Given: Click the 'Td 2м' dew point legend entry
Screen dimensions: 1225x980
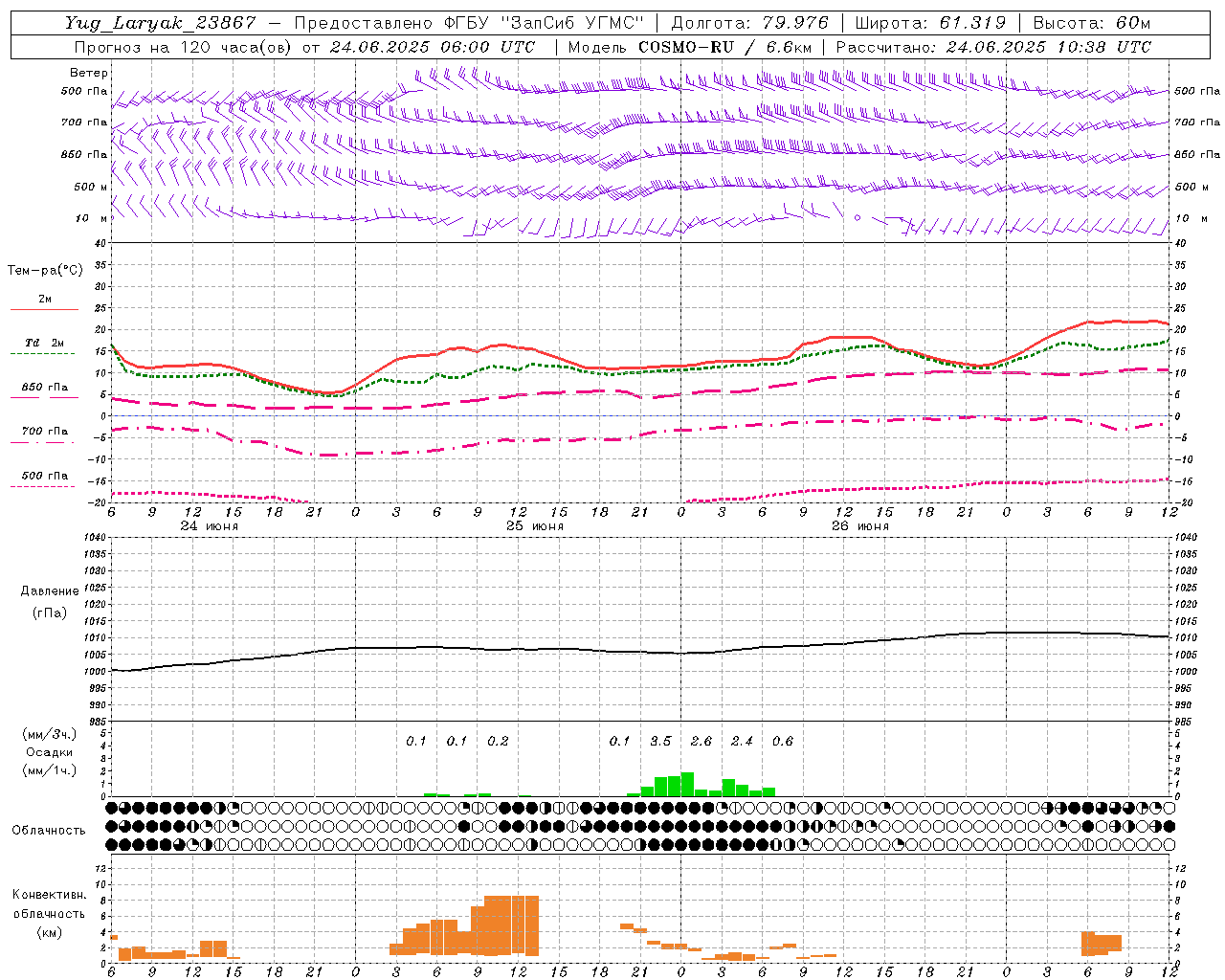Looking at the screenshot, I should (x=44, y=343).
